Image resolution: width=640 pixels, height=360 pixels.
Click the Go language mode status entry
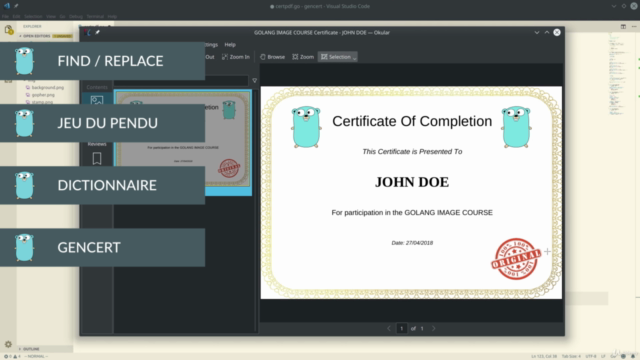pyautogui.click(x=613, y=356)
